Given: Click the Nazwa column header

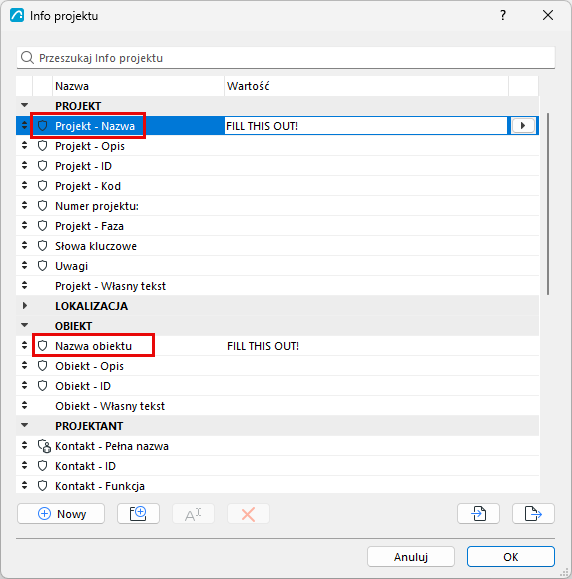Looking at the screenshot, I should pyautogui.click(x=138, y=86).
